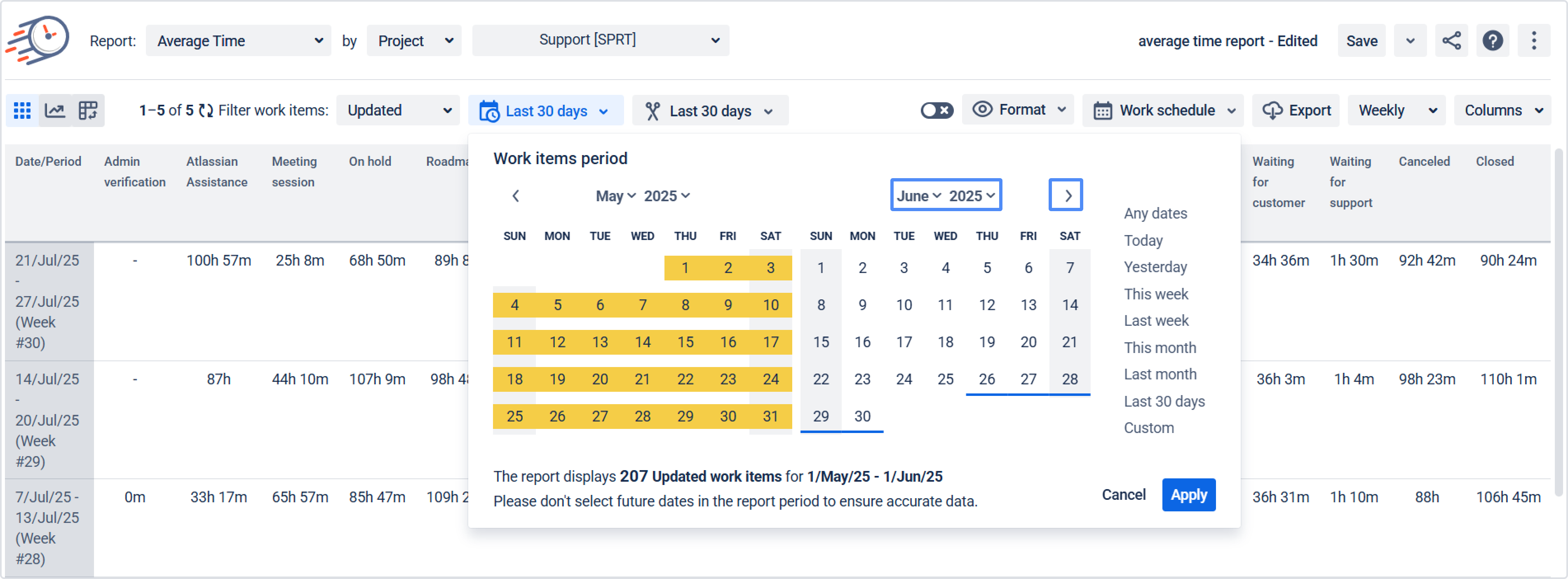Image resolution: width=1568 pixels, height=579 pixels.
Task: Go to previous month in calendar
Action: pyautogui.click(x=516, y=195)
